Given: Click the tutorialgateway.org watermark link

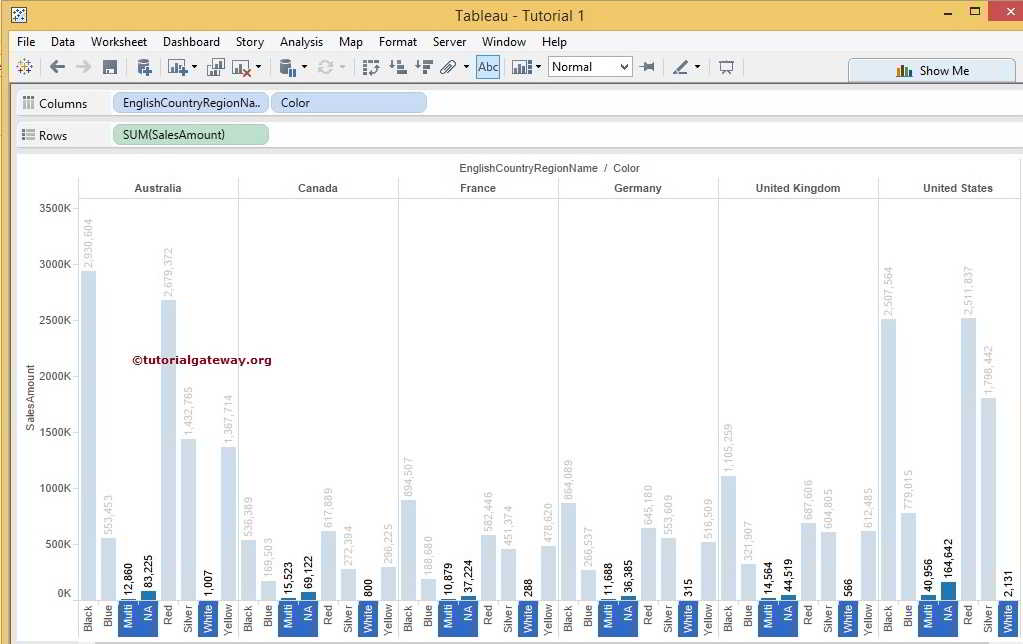Looking at the screenshot, I should click(200, 360).
